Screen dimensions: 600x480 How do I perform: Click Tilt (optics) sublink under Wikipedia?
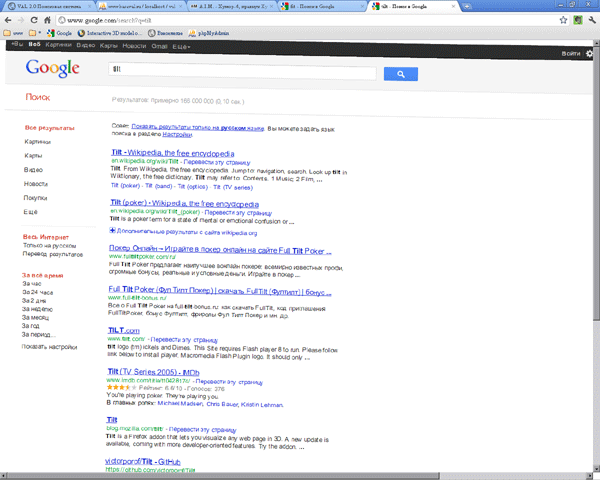[193, 187]
